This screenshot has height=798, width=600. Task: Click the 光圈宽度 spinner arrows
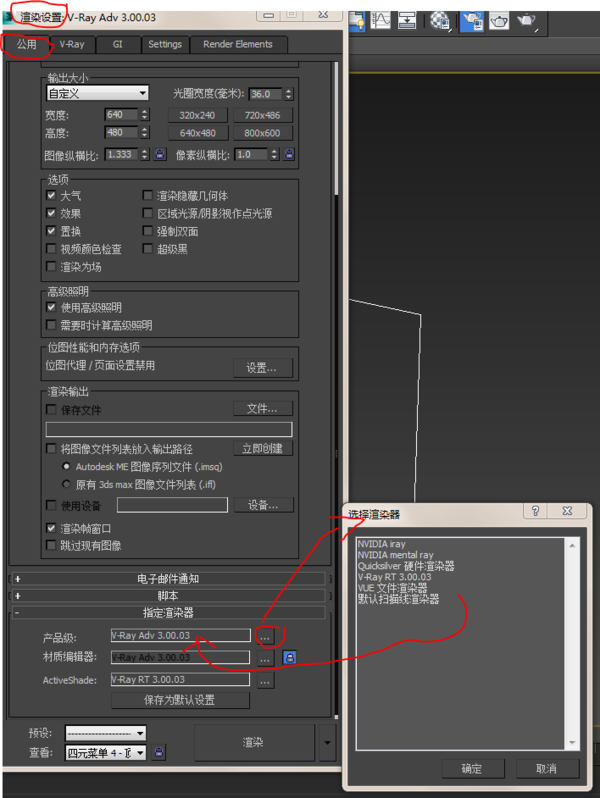point(289,94)
